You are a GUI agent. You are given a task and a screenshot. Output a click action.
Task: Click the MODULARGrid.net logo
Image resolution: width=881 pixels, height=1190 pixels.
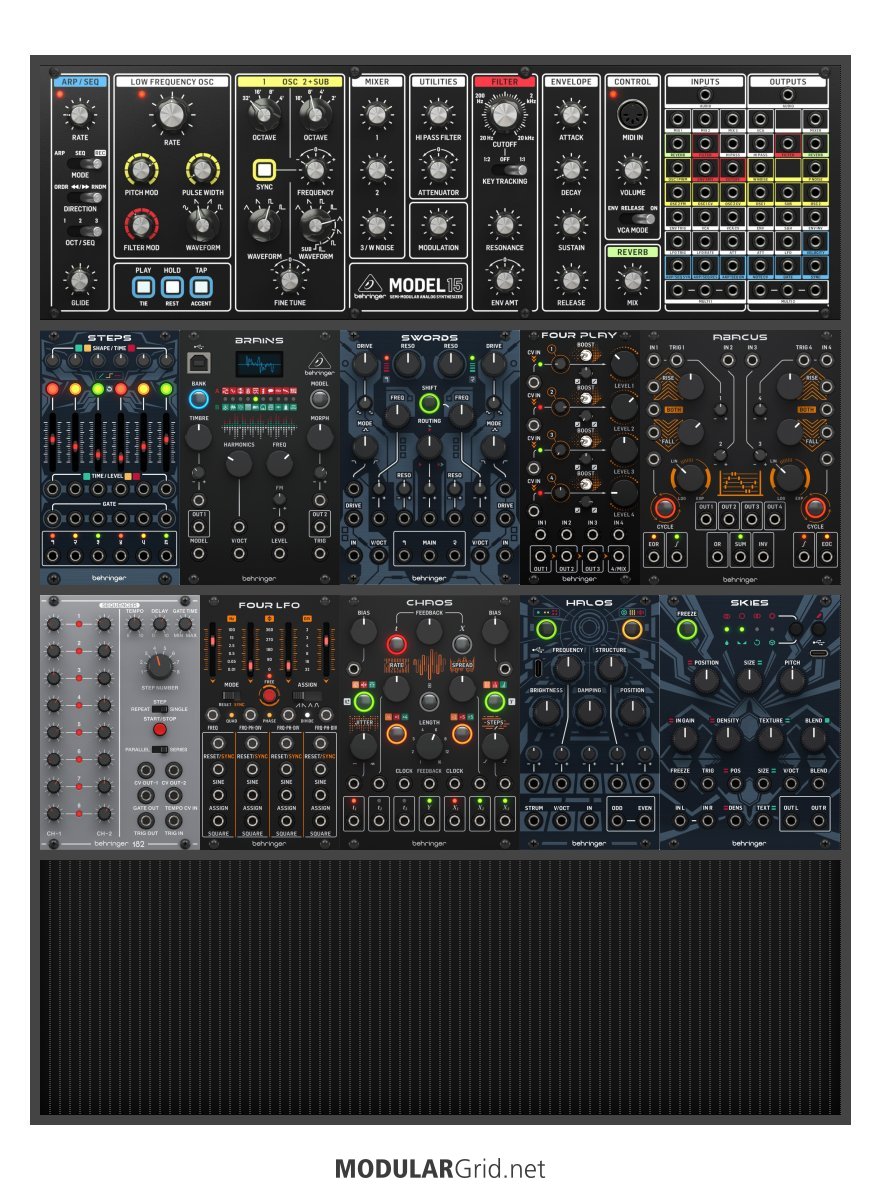440,1168
